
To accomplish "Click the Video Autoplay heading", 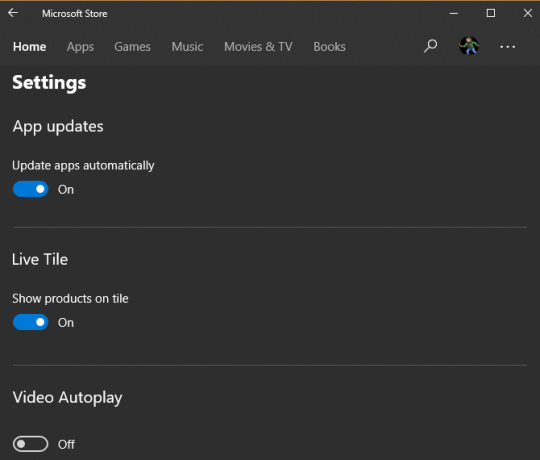I will point(68,398).
